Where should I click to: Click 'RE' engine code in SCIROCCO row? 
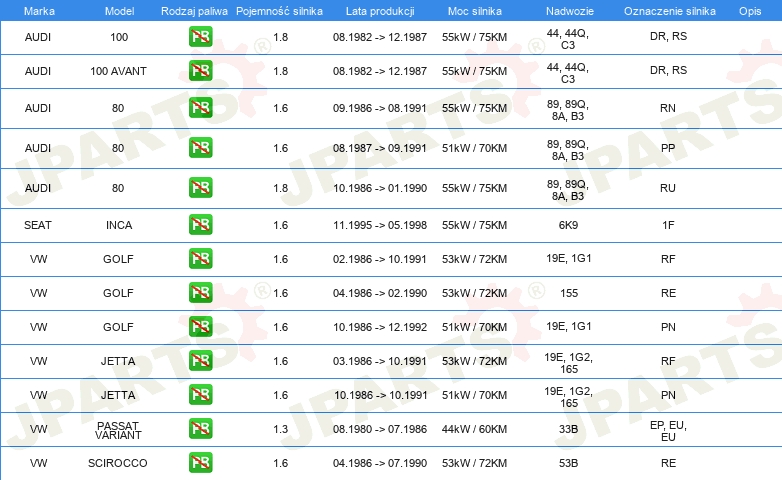point(668,463)
